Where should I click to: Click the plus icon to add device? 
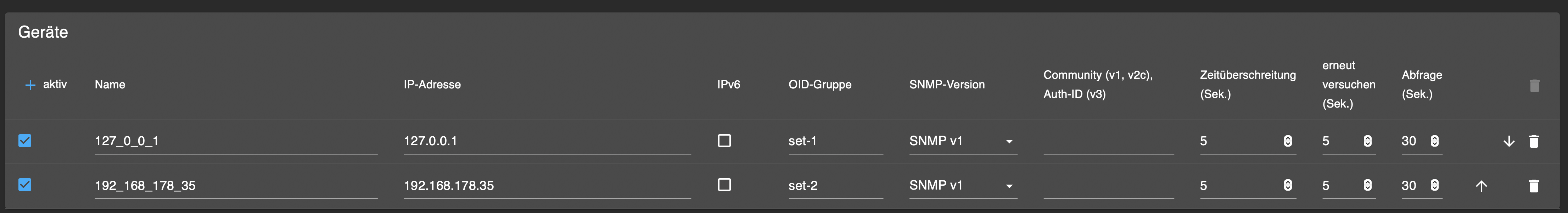pyautogui.click(x=30, y=85)
